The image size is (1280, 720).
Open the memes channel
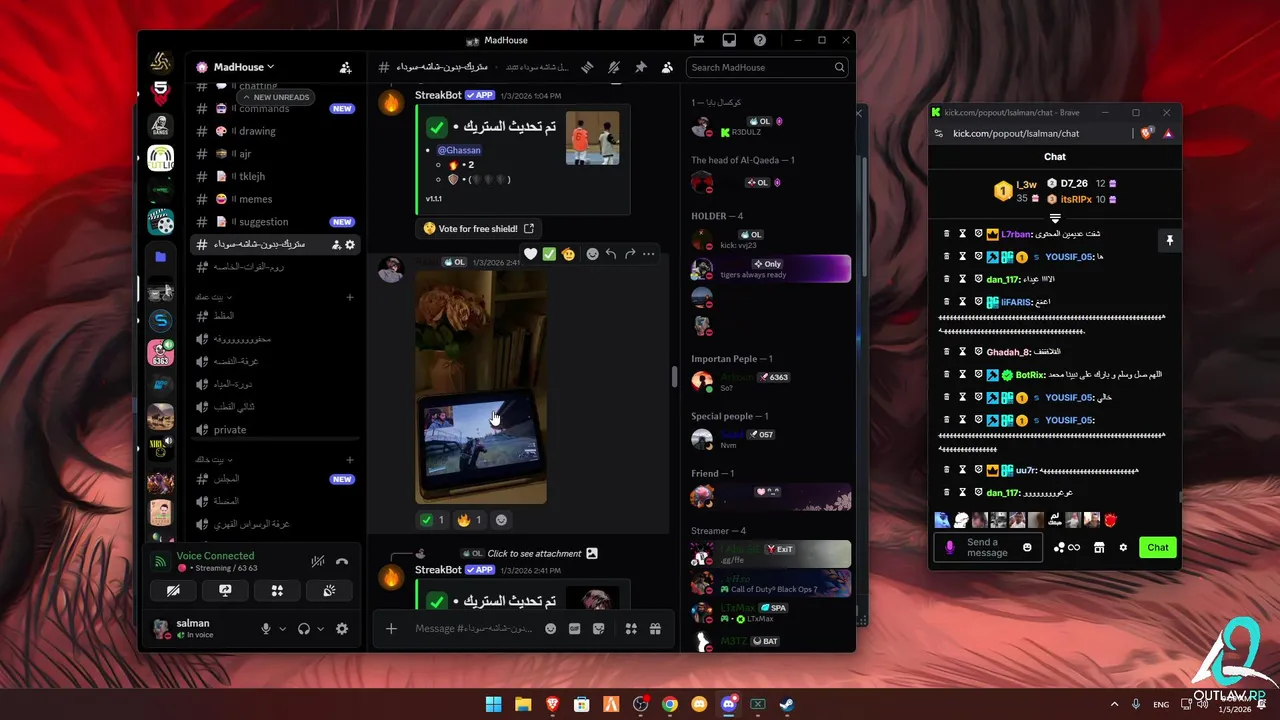pos(274,199)
